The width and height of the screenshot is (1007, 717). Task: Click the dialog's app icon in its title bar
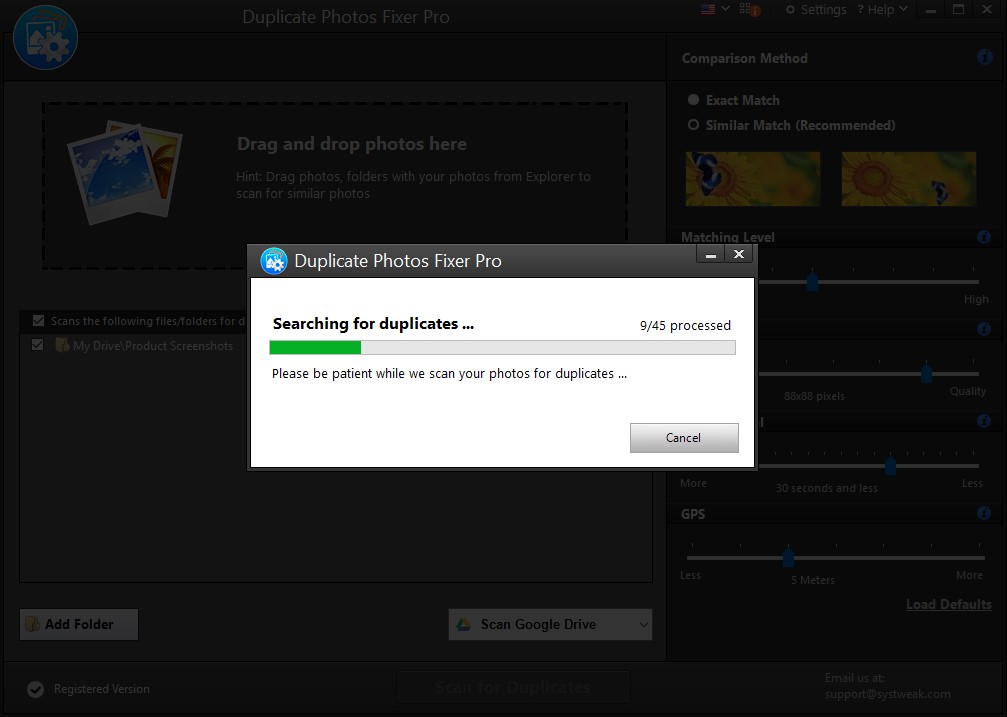(x=273, y=261)
